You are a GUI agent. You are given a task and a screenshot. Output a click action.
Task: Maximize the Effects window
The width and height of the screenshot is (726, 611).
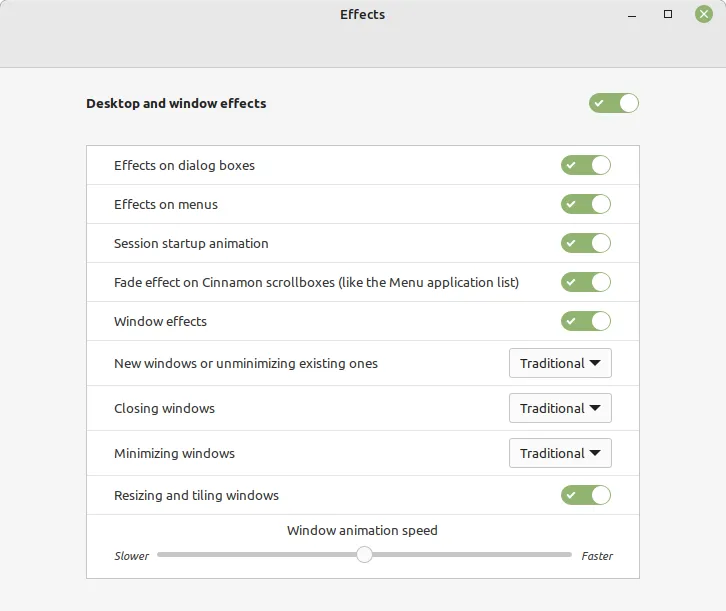[668, 15]
